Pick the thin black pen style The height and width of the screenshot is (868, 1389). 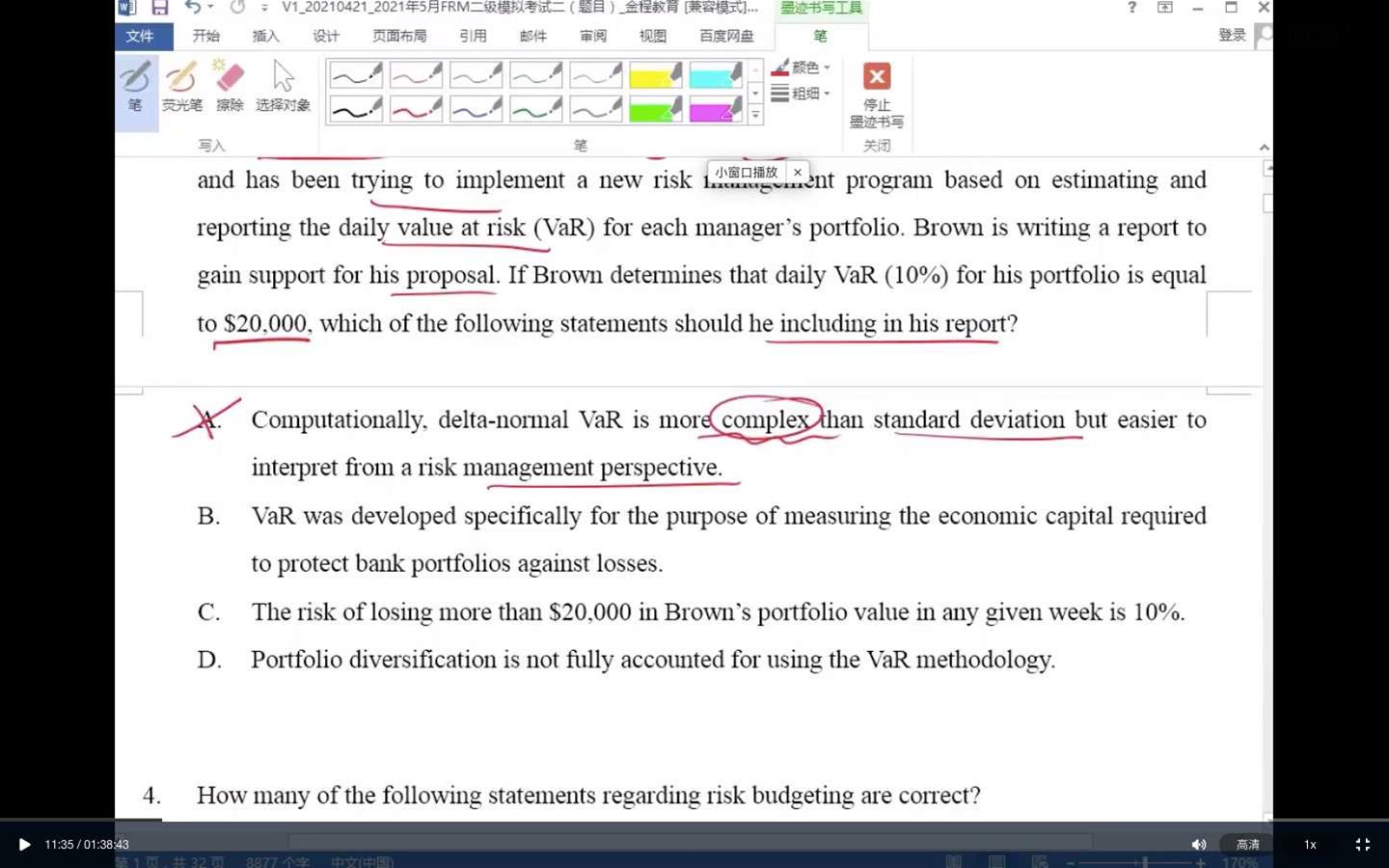[x=356, y=74]
